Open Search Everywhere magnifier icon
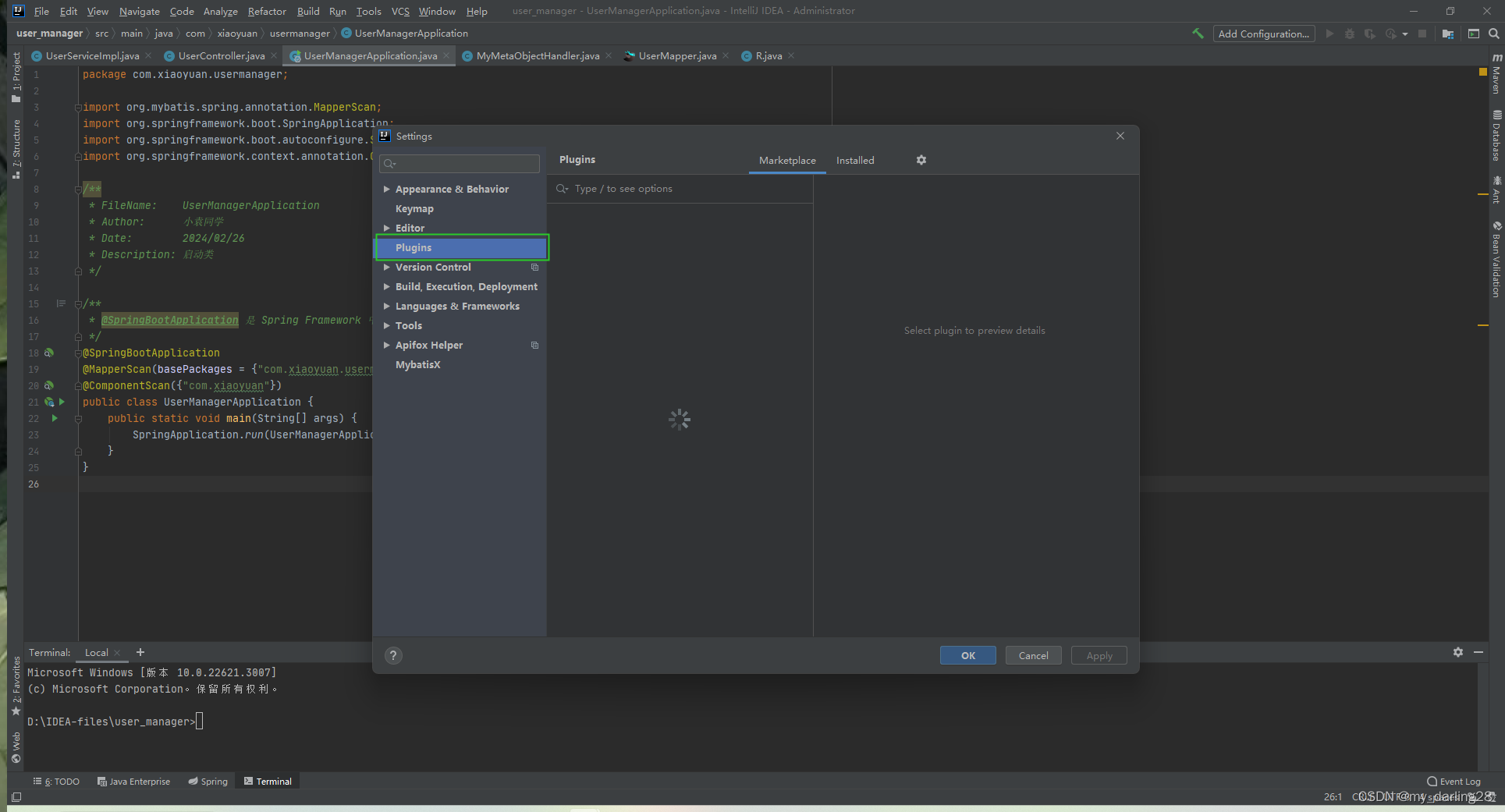This screenshot has height=812, width=1505. click(1494, 34)
